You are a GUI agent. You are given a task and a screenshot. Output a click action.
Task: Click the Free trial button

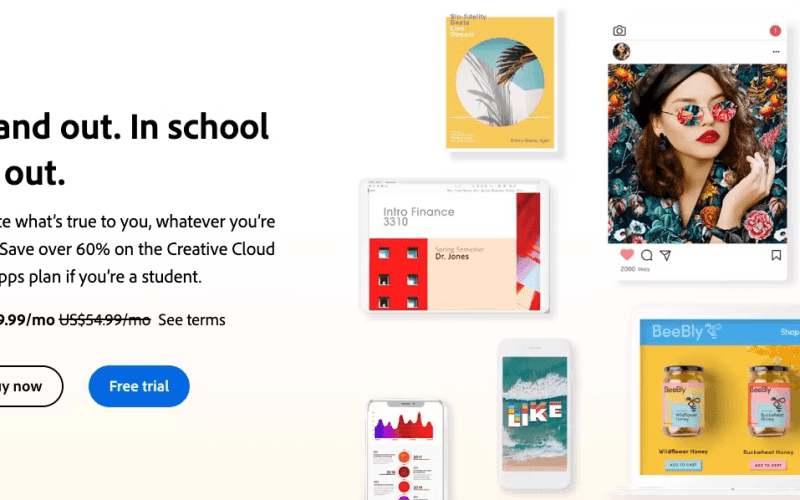coord(139,386)
